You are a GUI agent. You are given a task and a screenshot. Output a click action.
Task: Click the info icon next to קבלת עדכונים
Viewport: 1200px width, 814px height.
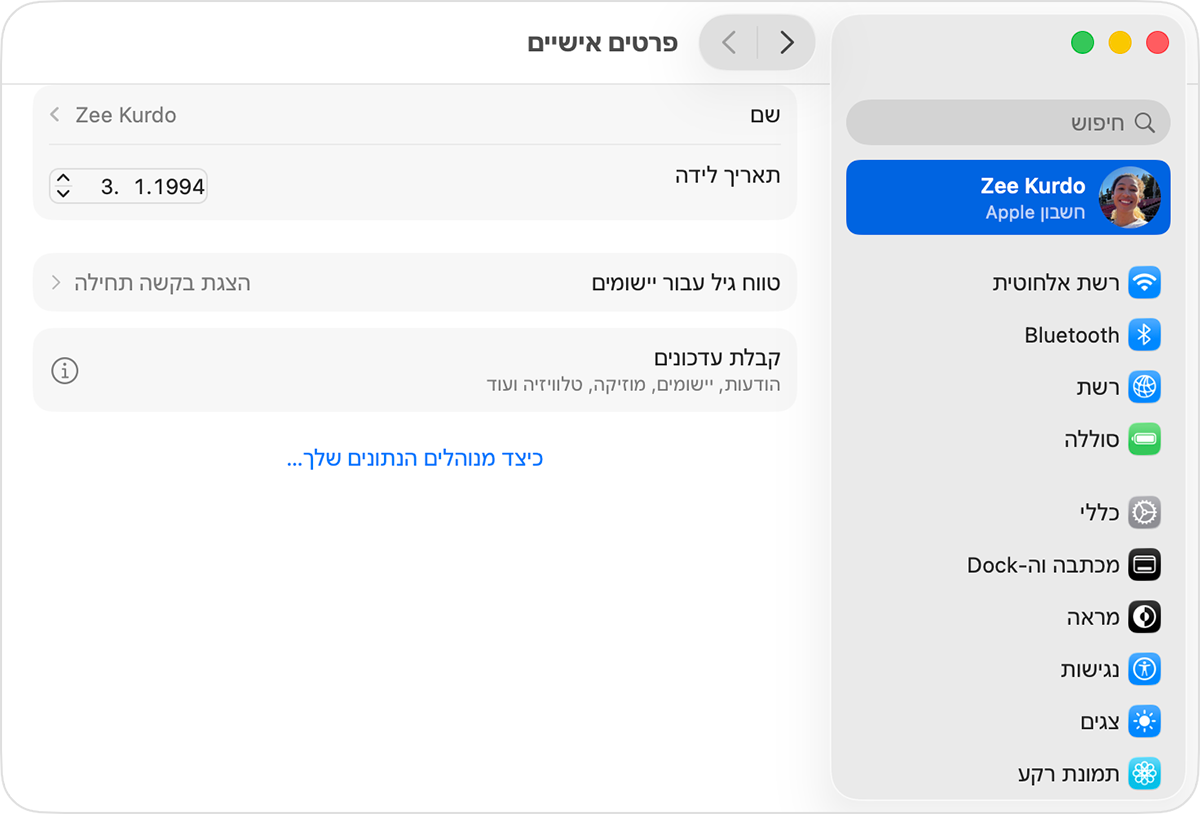(x=64, y=370)
